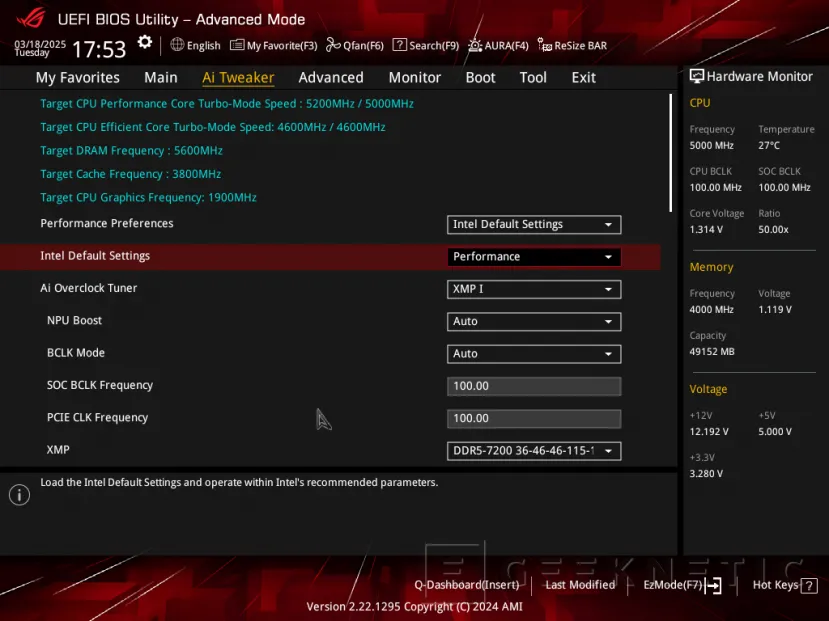
Task: Click My Favorite(F3) label
Action: (x=282, y=45)
